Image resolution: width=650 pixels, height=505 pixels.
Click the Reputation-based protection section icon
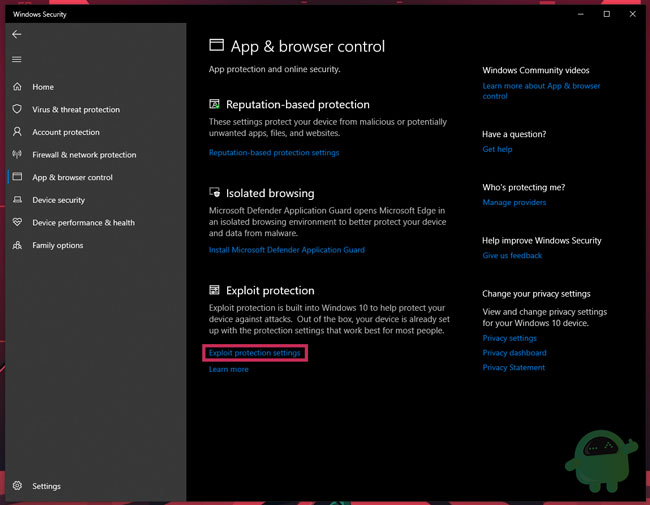click(x=214, y=104)
